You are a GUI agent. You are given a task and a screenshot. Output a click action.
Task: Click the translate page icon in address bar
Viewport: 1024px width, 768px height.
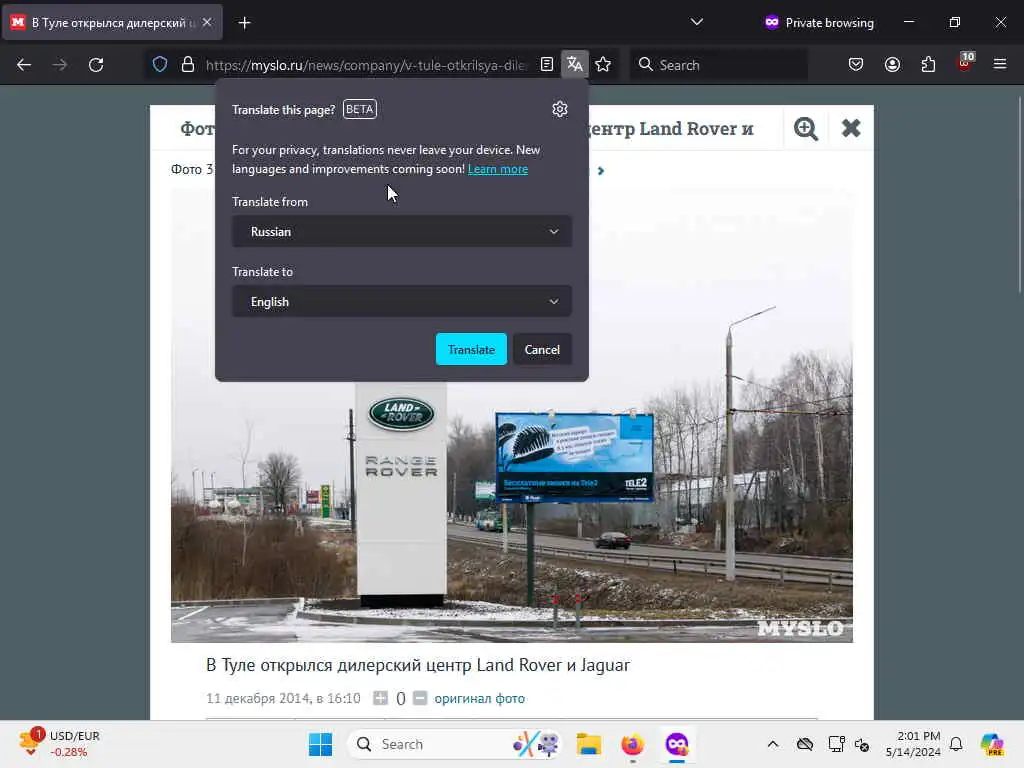tap(575, 65)
